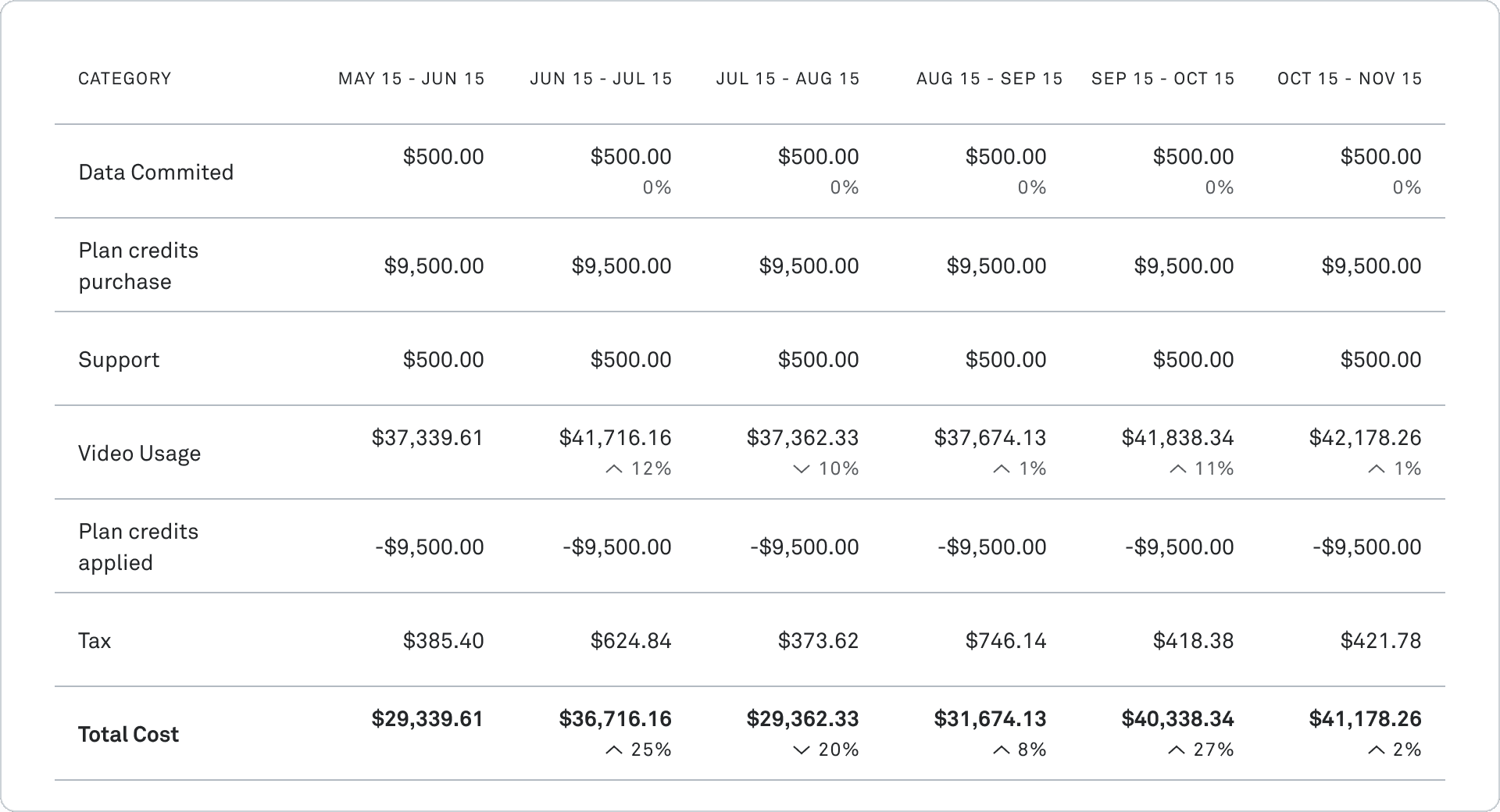Click the Plan credits applied row label
This screenshot has height=812, width=1500.
(138, 547)
